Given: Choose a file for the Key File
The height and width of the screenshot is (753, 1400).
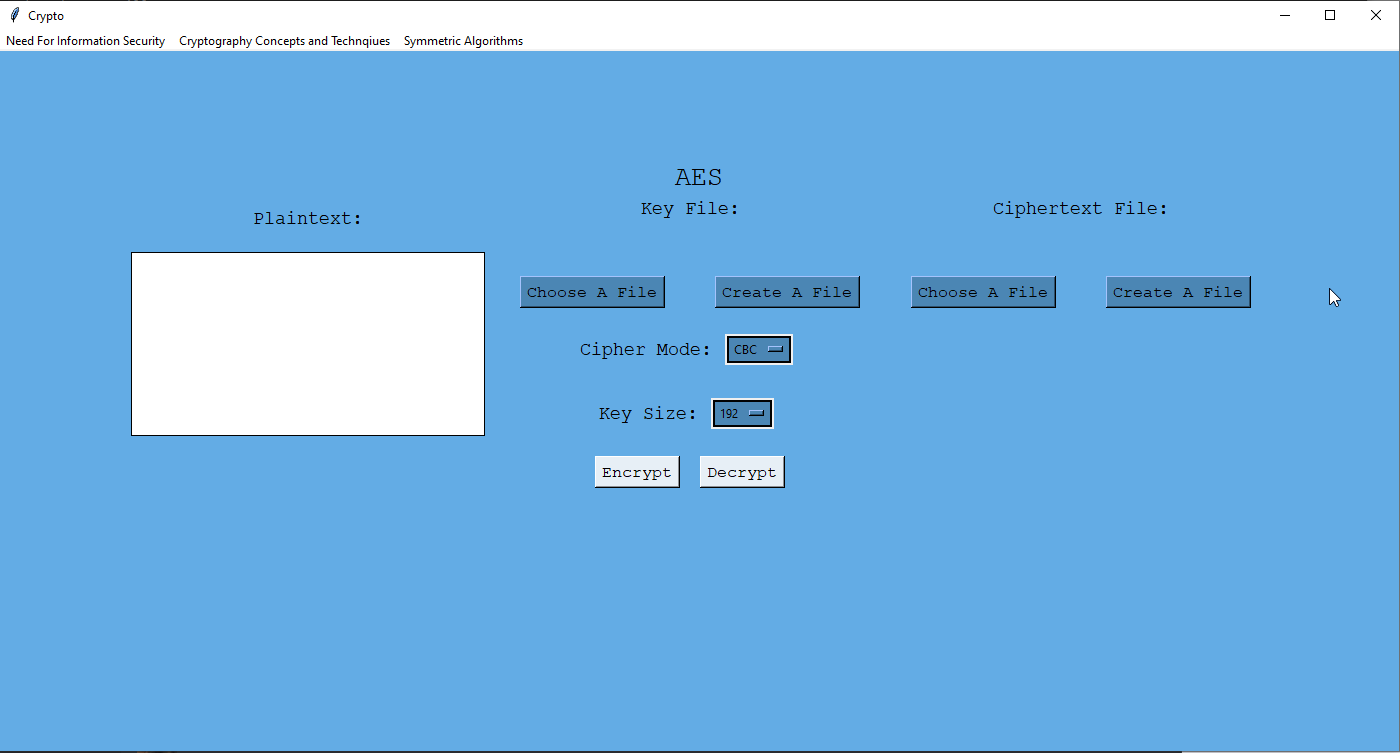Looking at the screenshot, I should 592,292.
